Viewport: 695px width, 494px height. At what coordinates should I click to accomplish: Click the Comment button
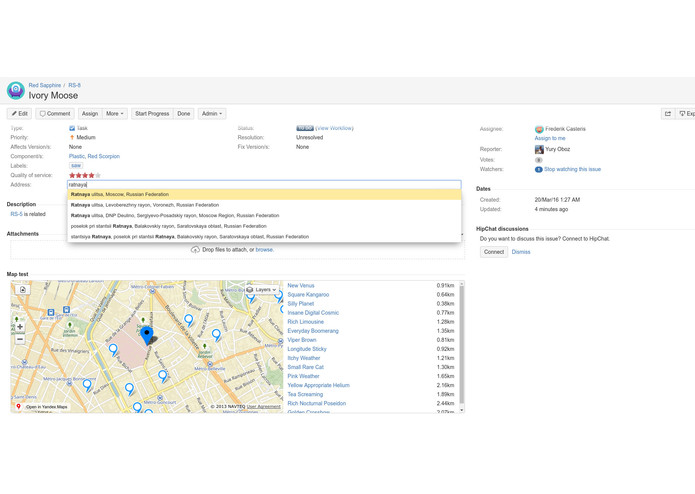coord(55,114)
